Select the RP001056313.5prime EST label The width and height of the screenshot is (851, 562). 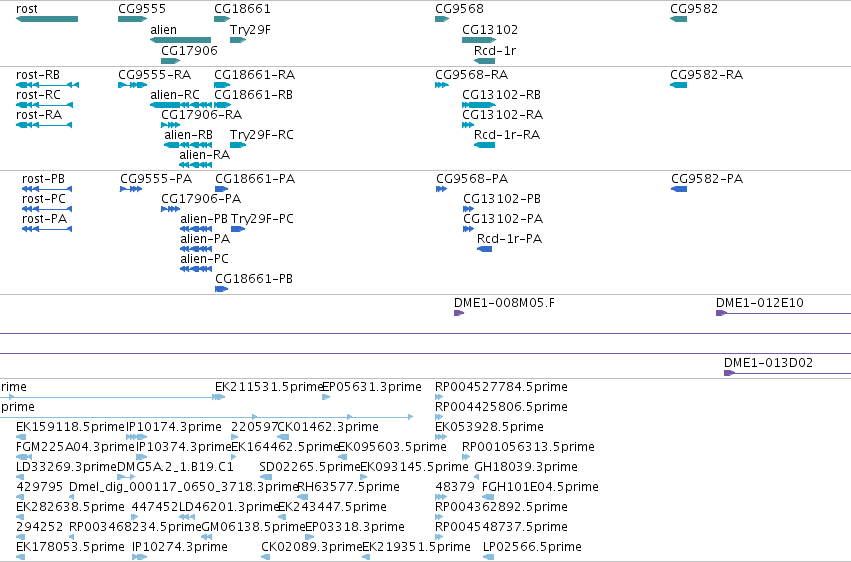(529, 447)
